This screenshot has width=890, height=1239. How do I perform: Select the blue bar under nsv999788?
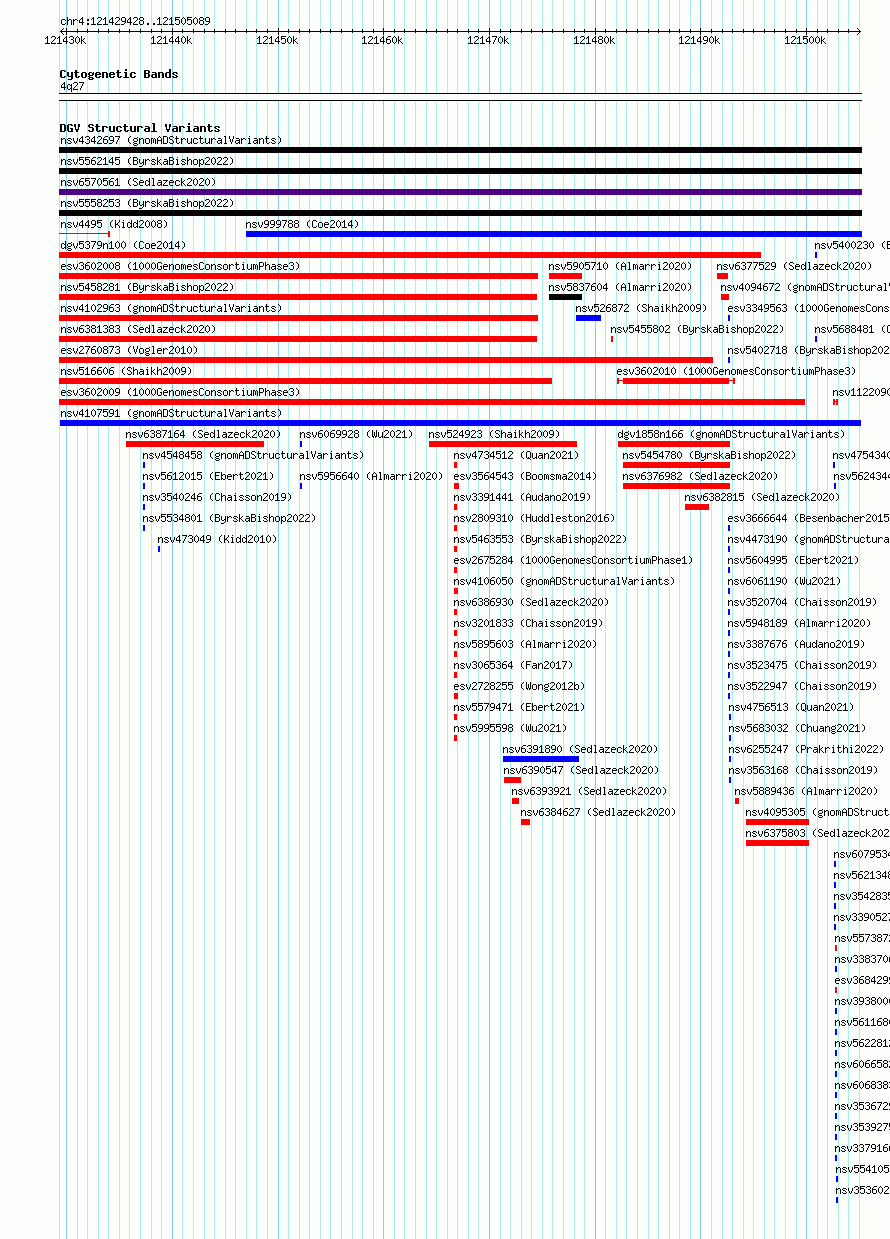(553, 234)
